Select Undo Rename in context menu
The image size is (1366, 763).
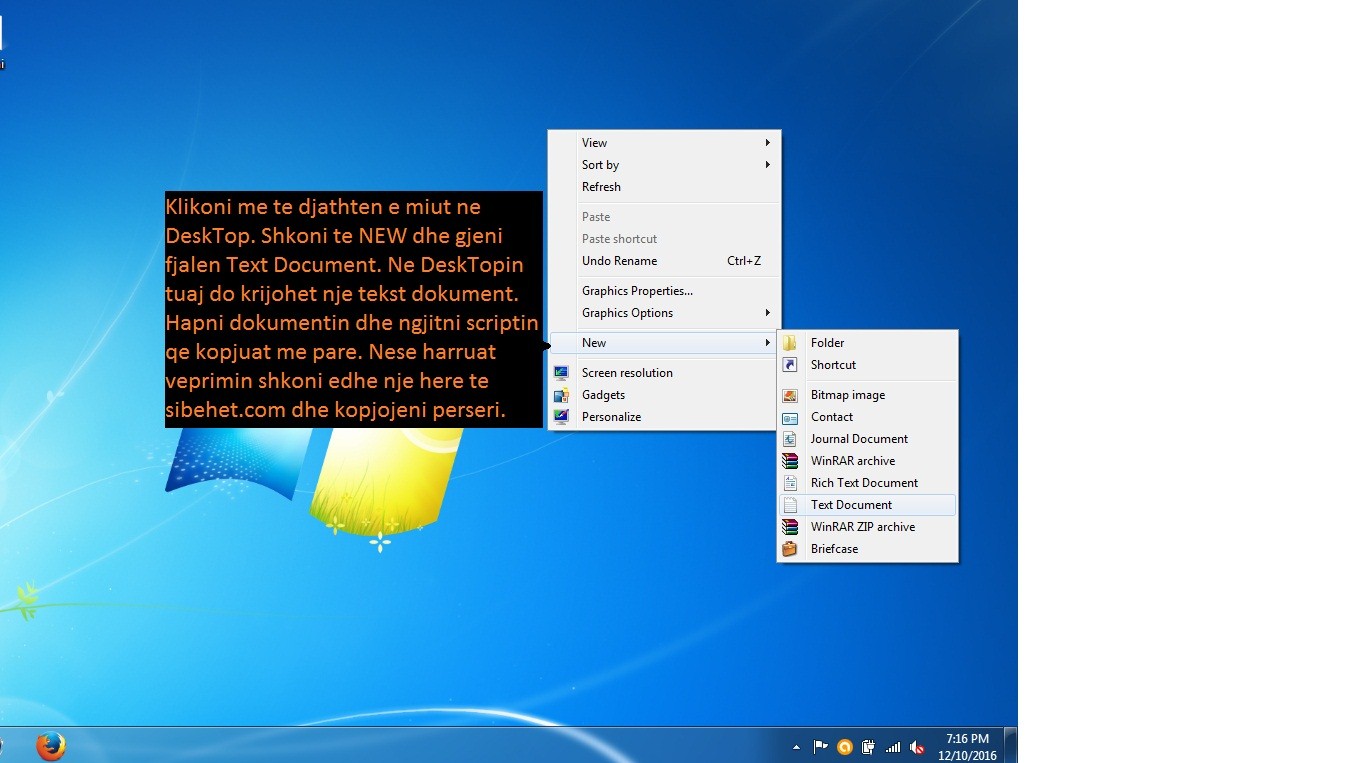point(664,261)
